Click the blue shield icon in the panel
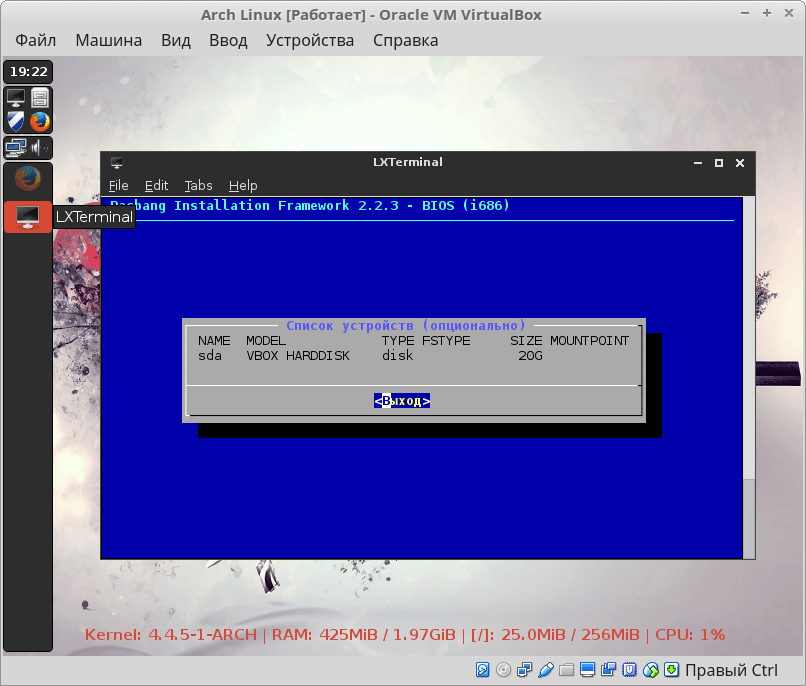This screenshot has height=686, width=806. click(x=16, y=121)
